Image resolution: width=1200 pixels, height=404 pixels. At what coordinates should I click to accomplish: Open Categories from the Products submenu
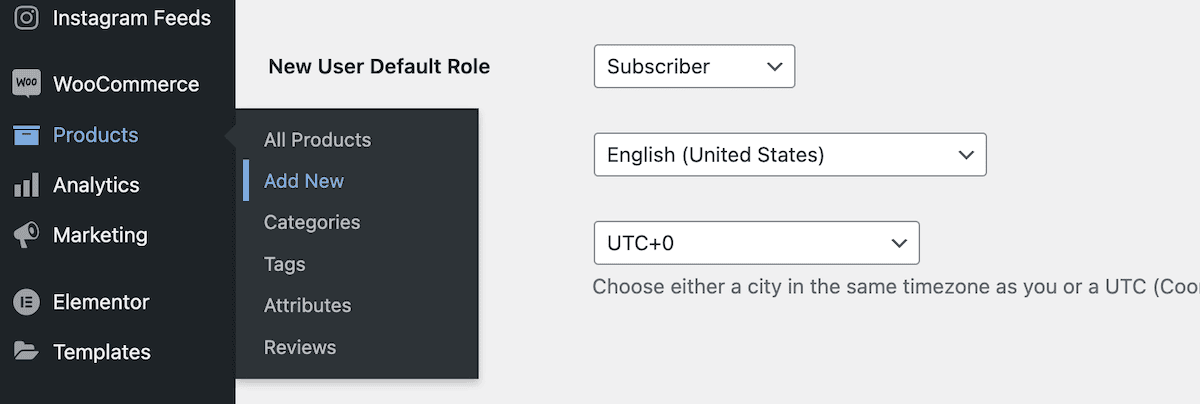coord(312,222)
